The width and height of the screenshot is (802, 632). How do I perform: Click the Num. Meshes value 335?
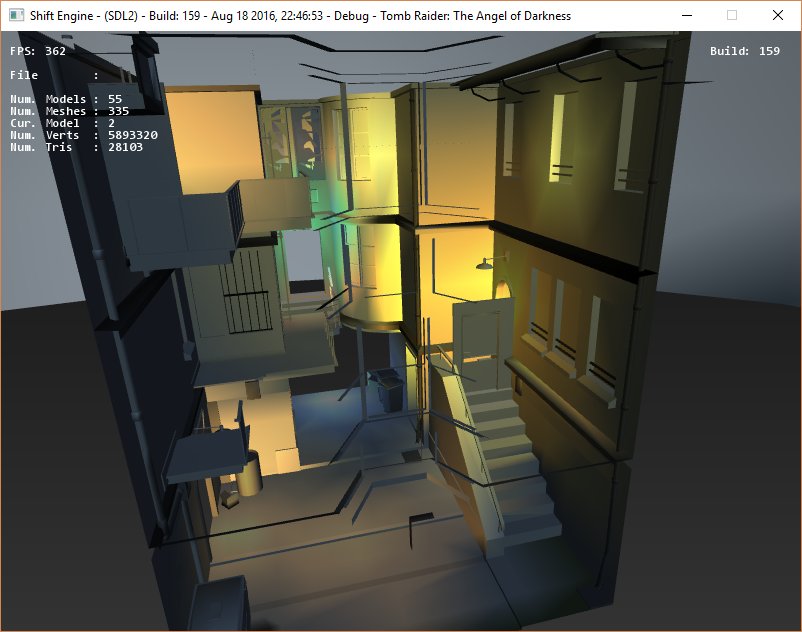[118, 111]
